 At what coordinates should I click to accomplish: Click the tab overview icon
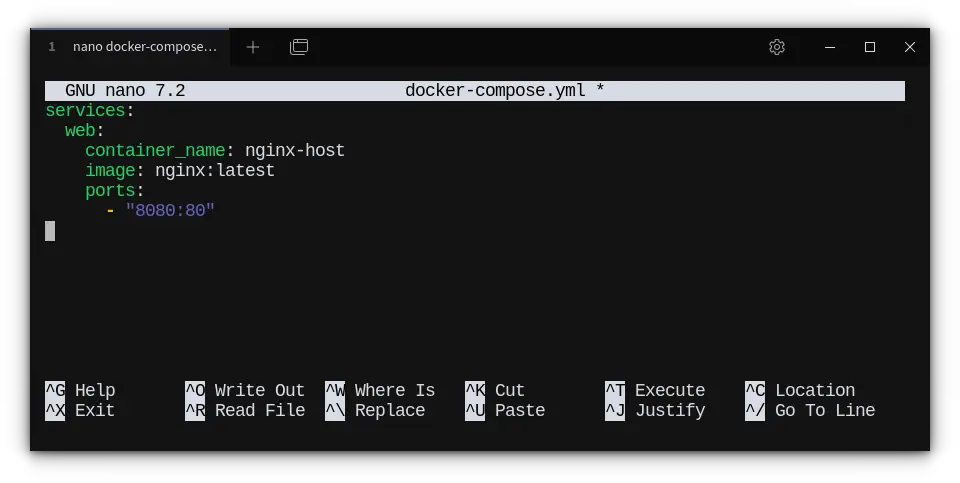click(x=299, y=47)
